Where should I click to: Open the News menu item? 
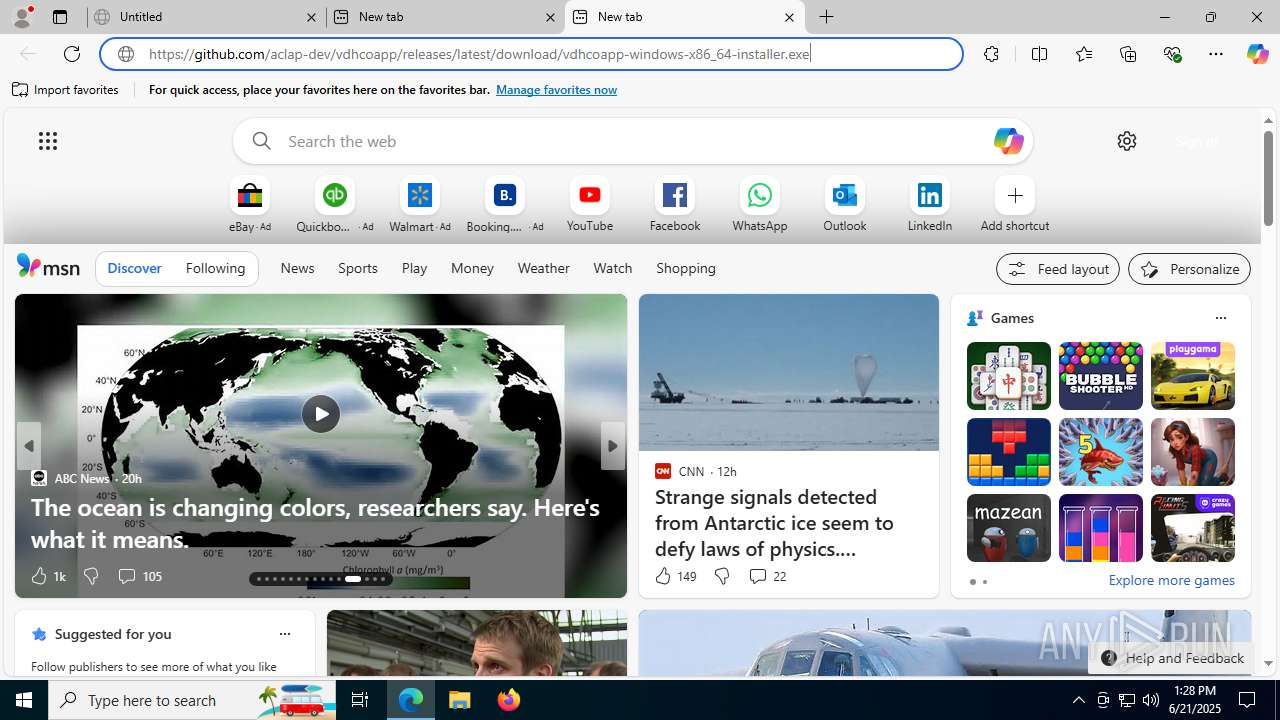pyautogui.click(x=297, y=268)
